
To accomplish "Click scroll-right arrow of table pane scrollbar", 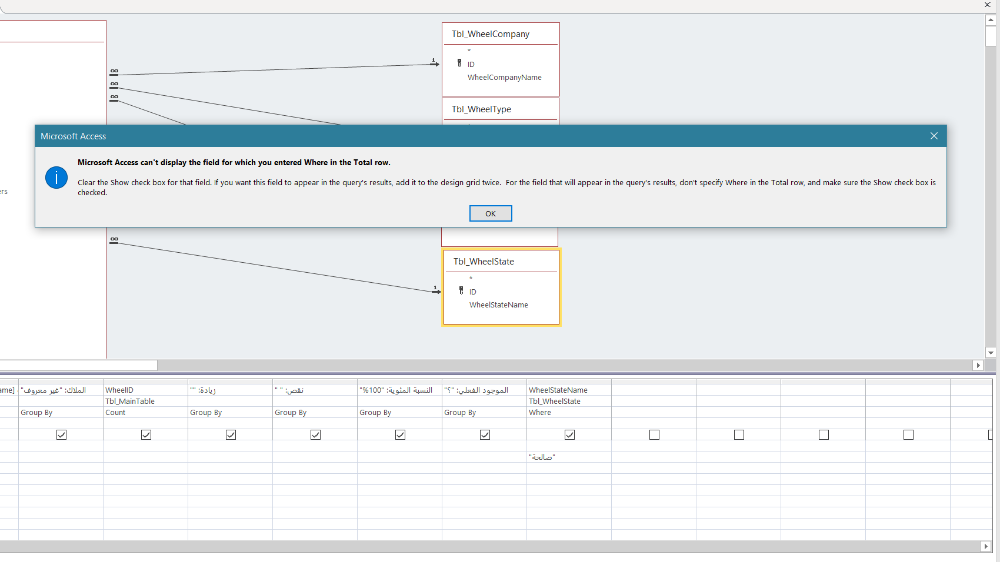I will pyautogui.click(x=978, y=365).
